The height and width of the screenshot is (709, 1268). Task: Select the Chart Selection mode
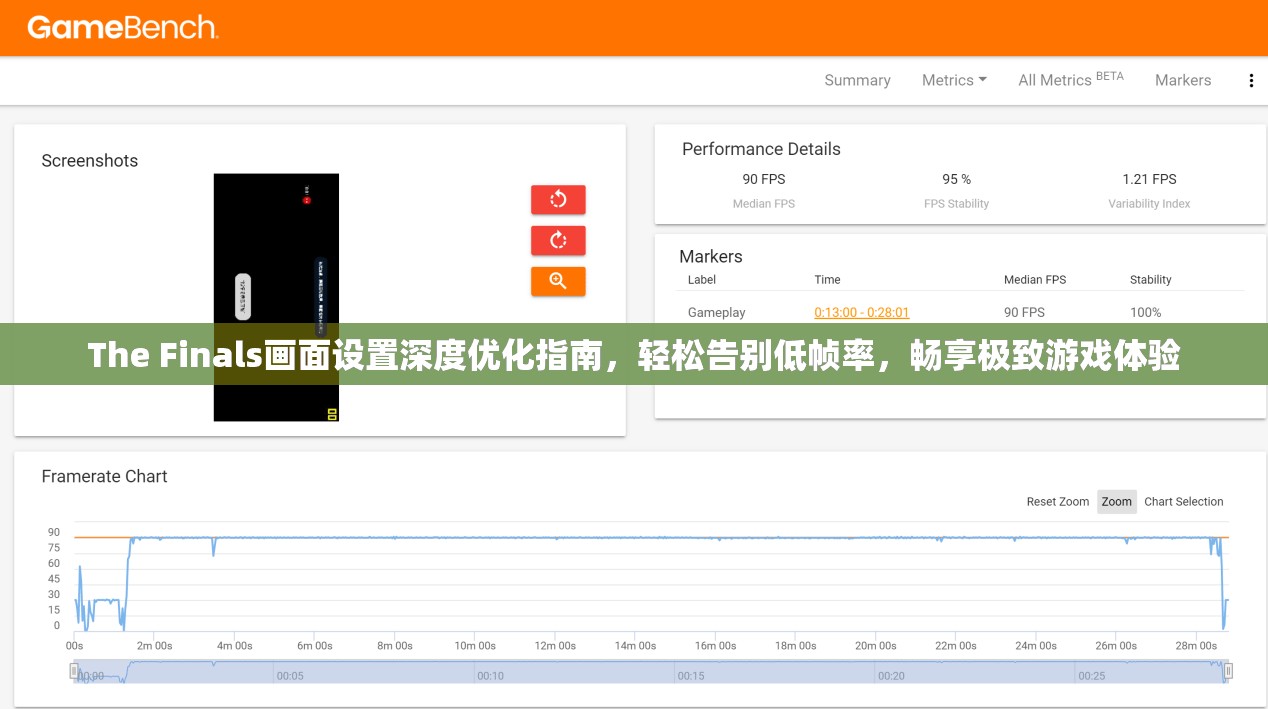coord(1184,502)
